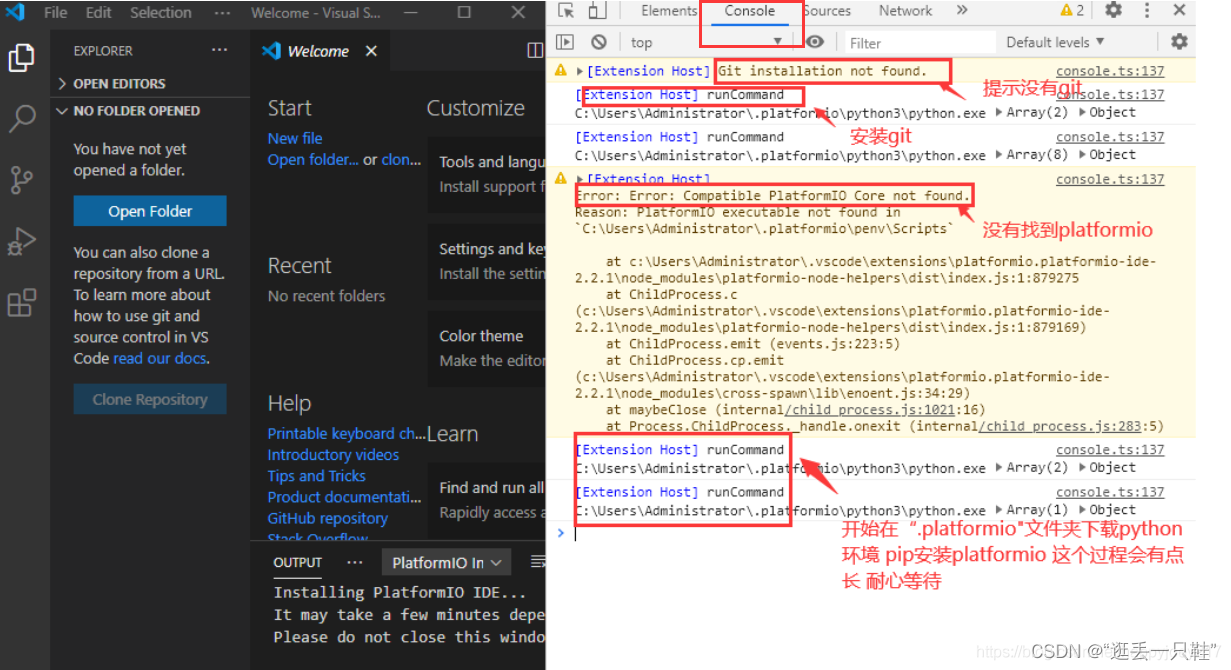Switch to the Network tab
The width and height of the screenshot is (1231, 670).
click(x=906, y=11)
